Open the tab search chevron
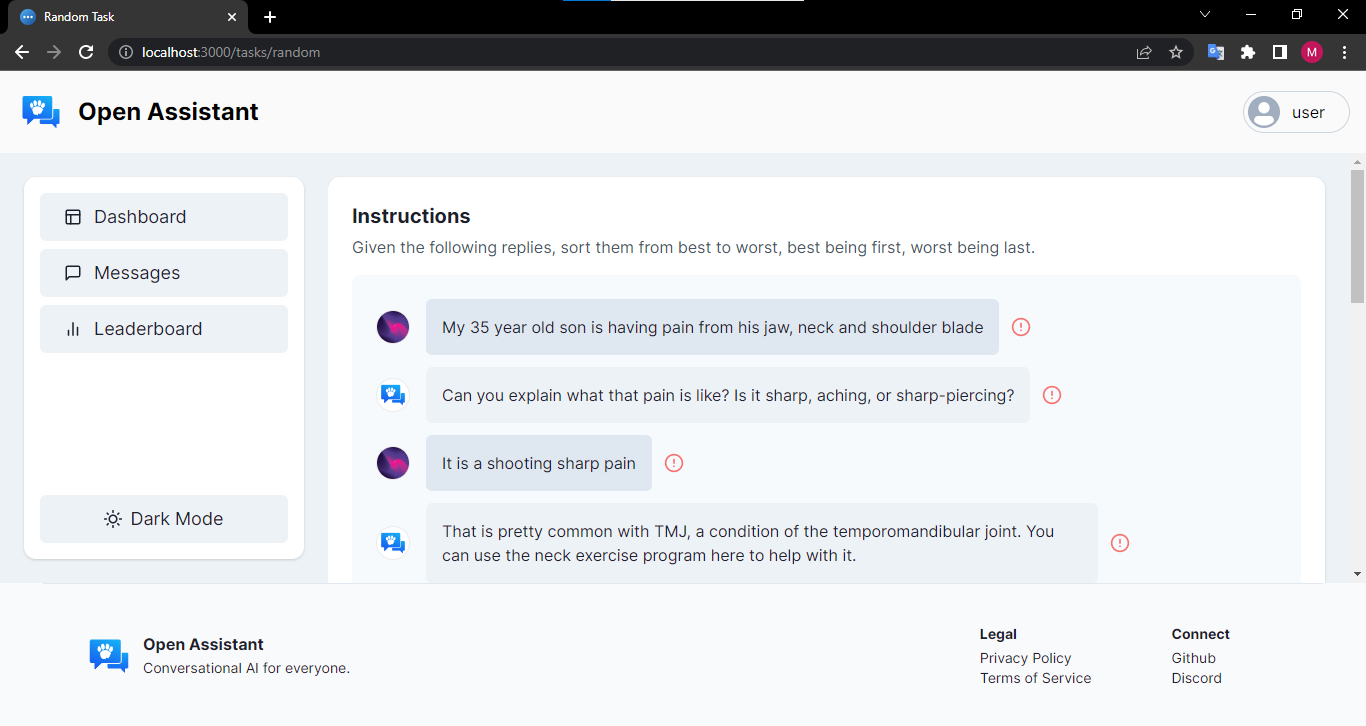This screenshot has height=726, width=1366. click(x=1205, y=15)
